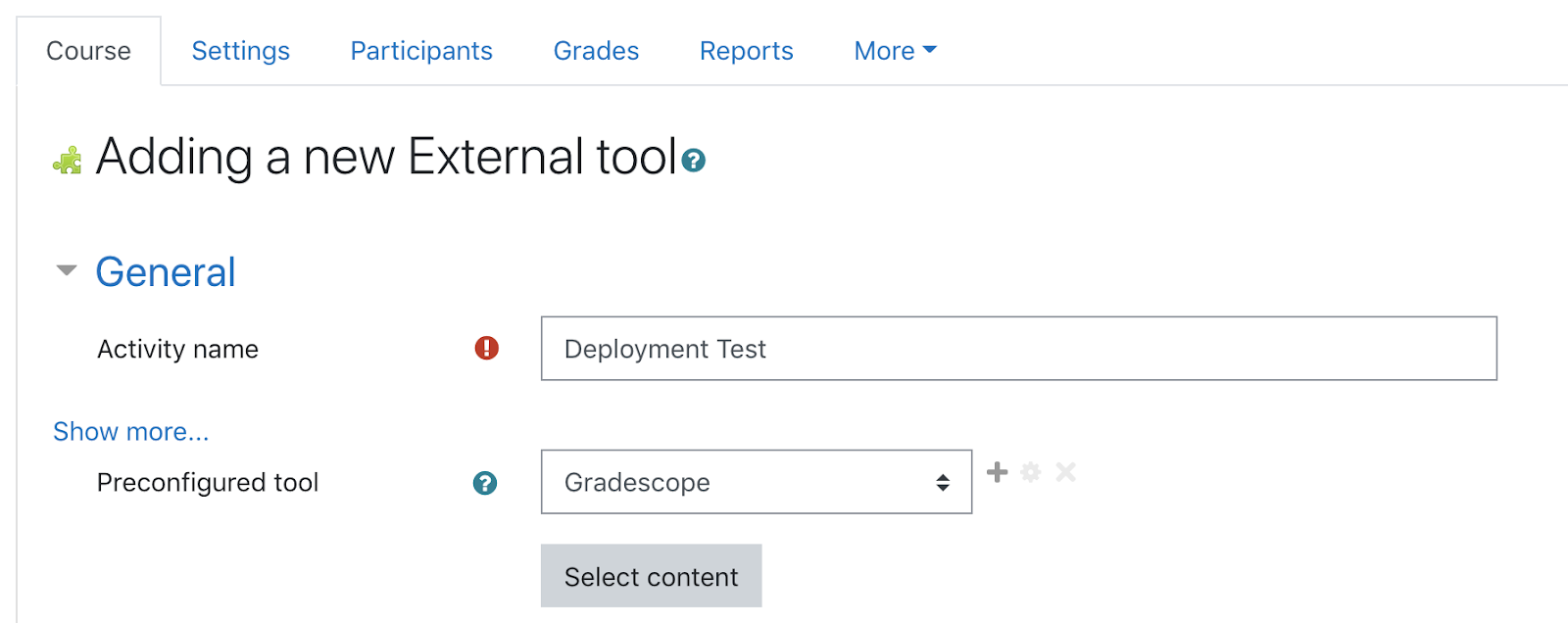Viewport: 1568px width, 623px height.
Task: Collapse the General section triangle
Action: coord(67,270)
